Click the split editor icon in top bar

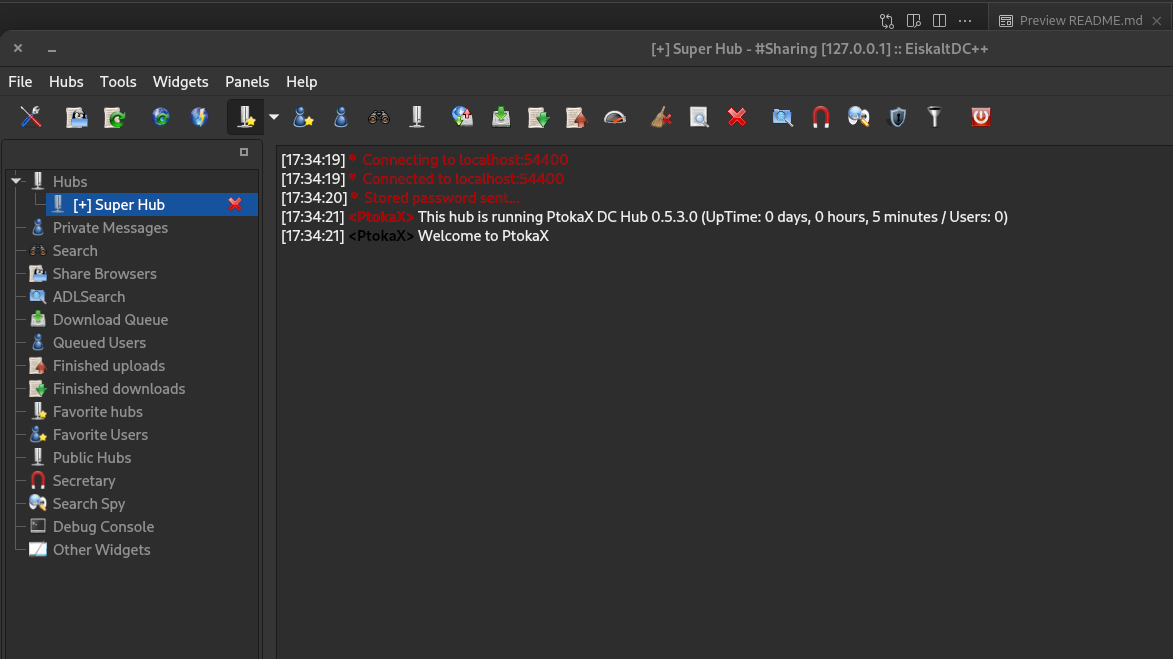click(x=940, y=20)
